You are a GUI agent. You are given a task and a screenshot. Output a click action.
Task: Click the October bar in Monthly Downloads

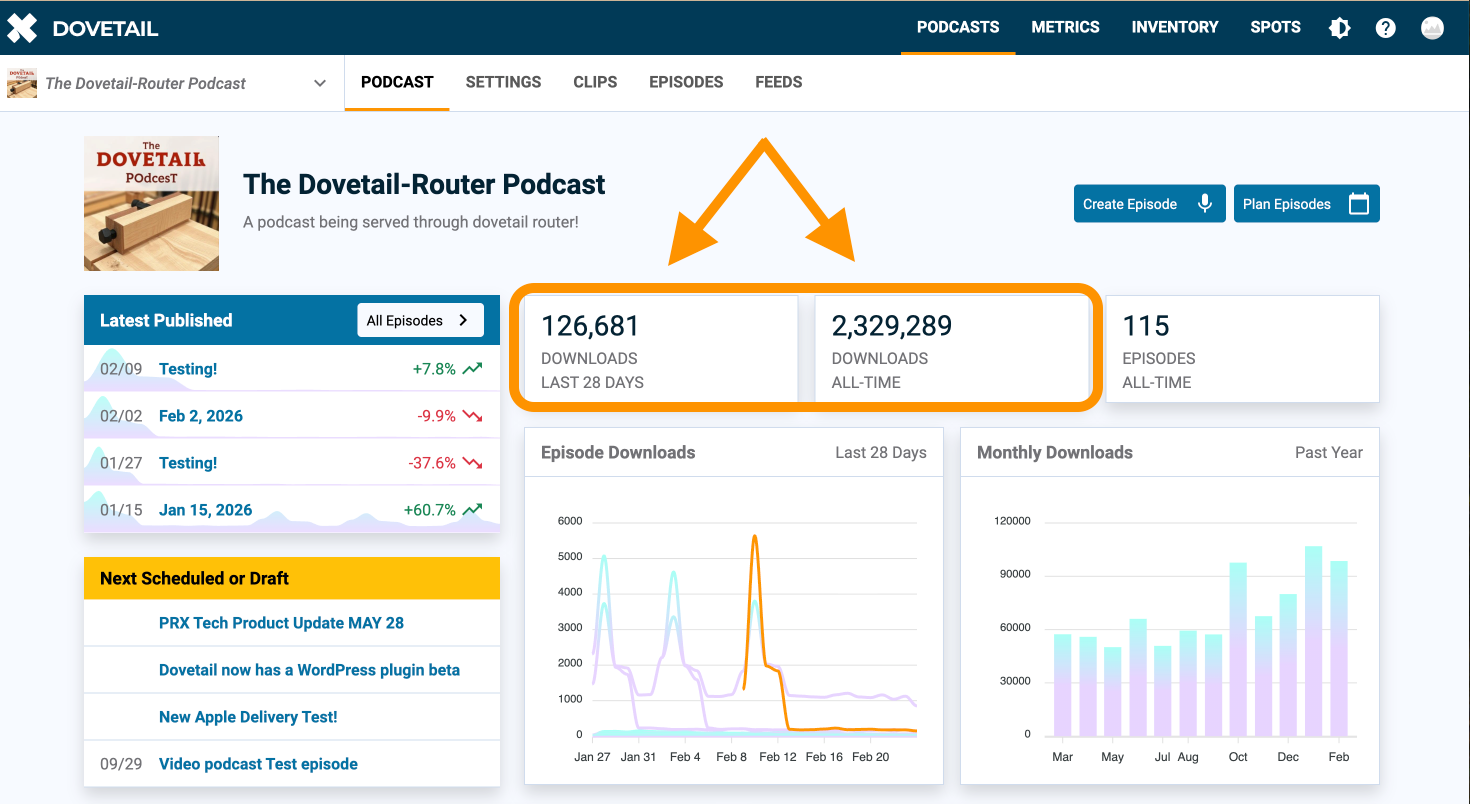point(1238,650)
